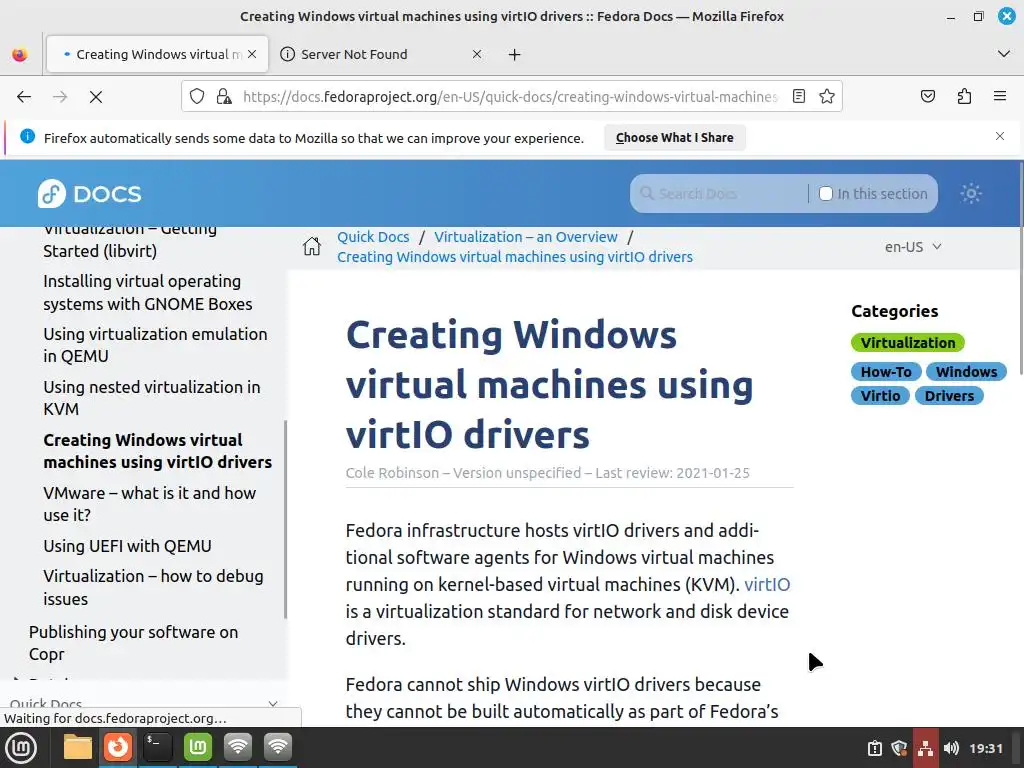Open VMware – what is it sidebar item
Screen dimensions: 1024x768
(150, 504)
